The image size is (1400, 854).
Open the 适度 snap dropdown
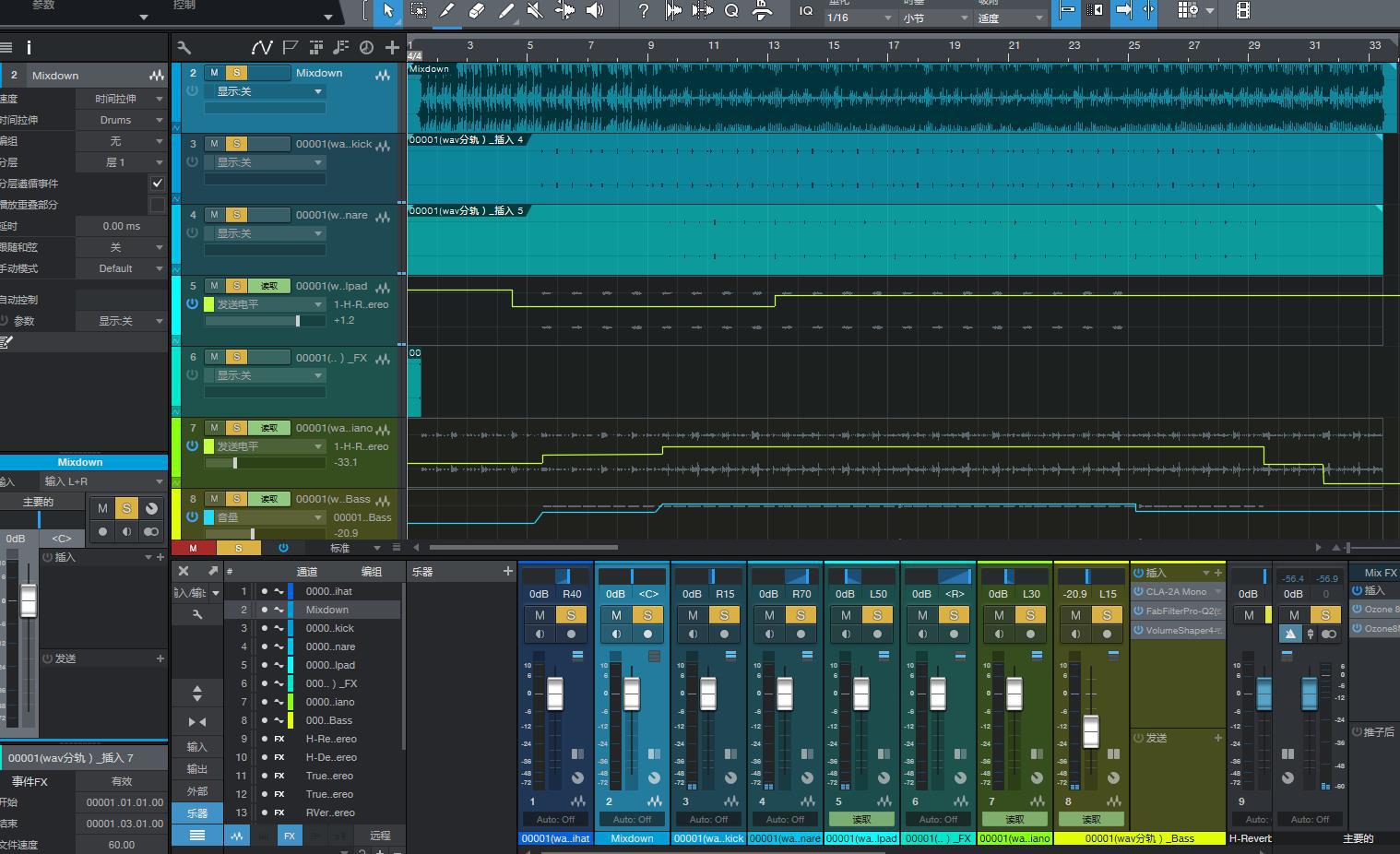pyautogui.click(x=1011, y=18)
